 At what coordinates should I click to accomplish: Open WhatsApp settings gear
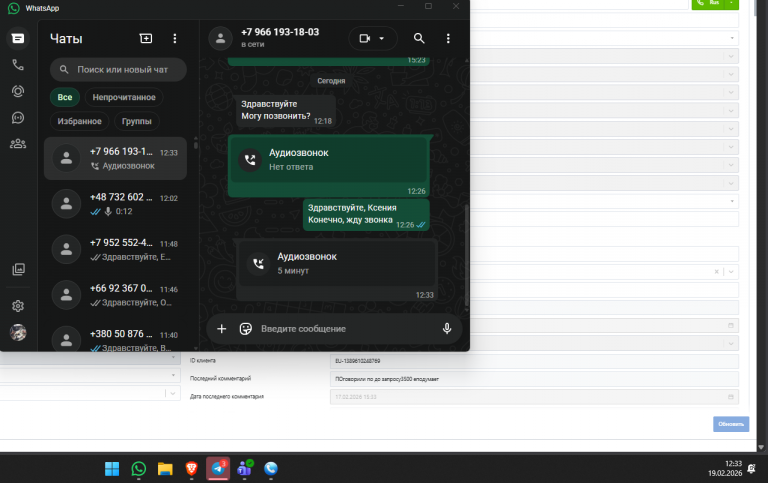[18, 306]
